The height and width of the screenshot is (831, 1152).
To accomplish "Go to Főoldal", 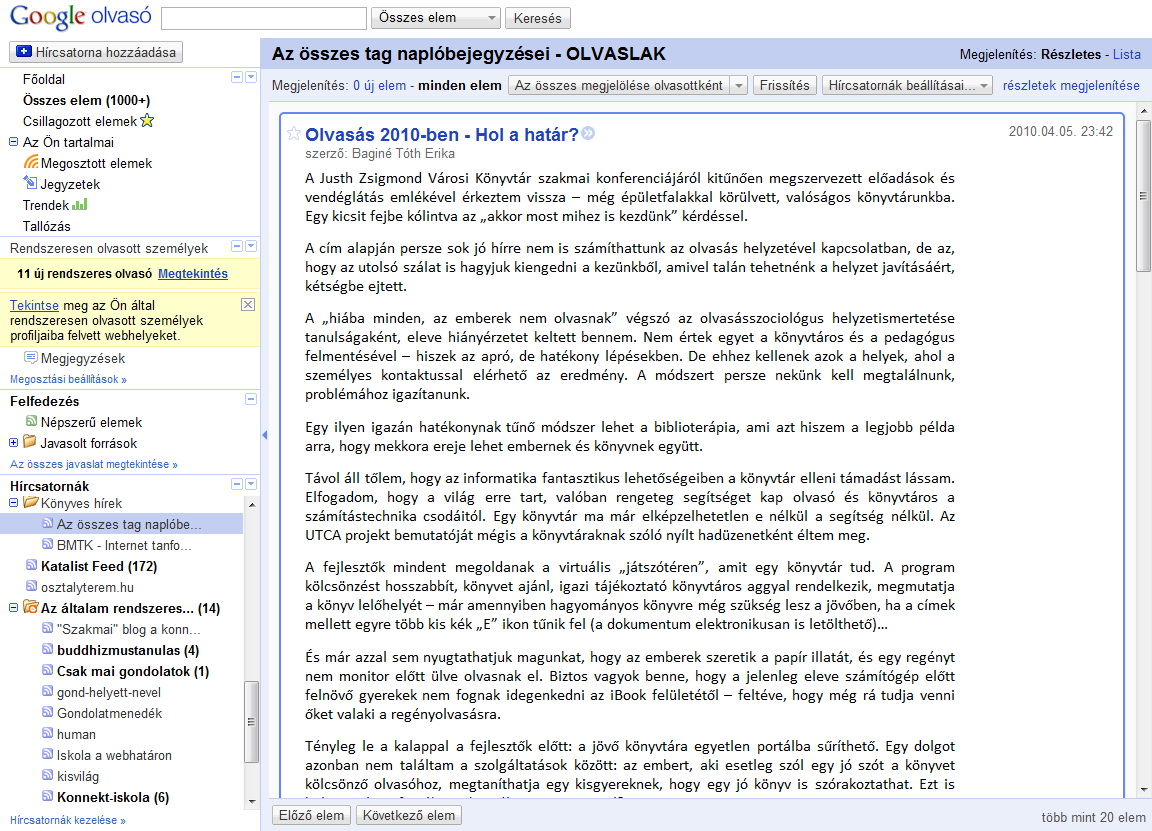I will [43, 79].
